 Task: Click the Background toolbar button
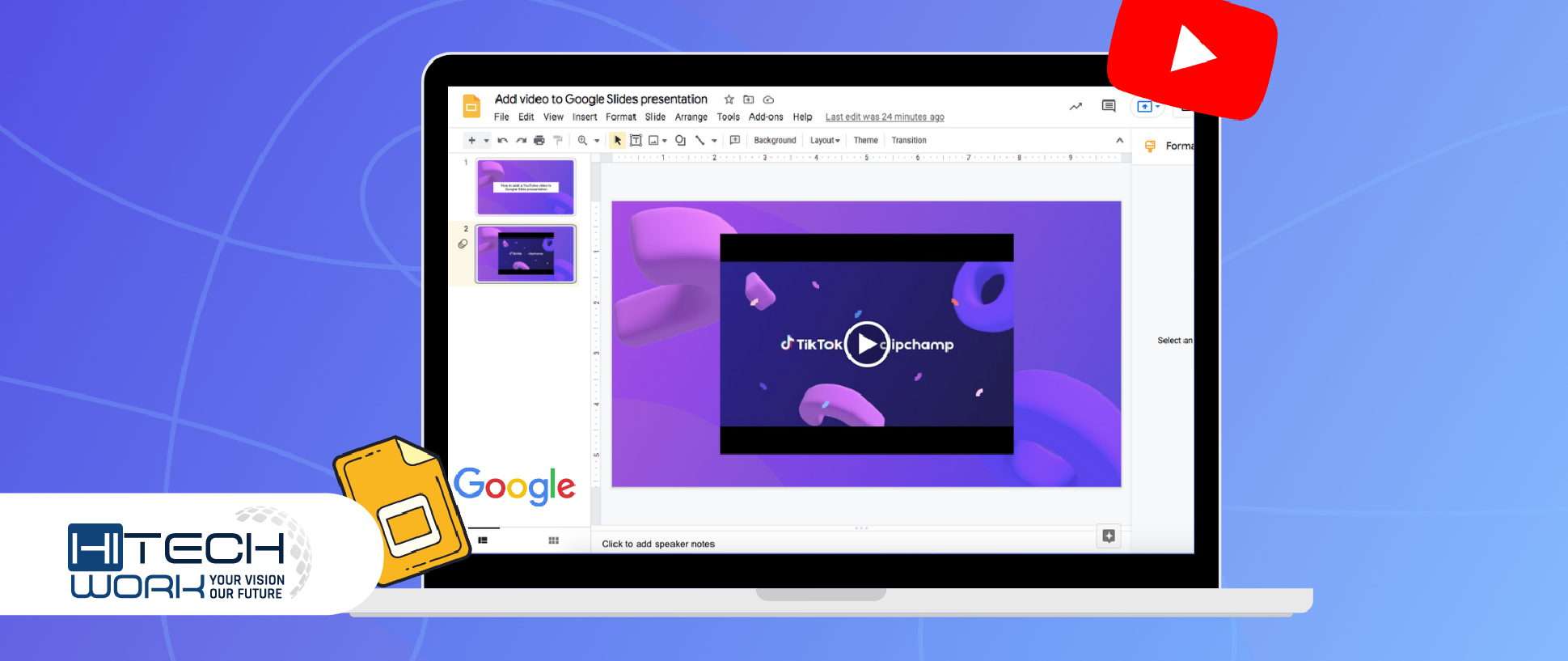[775, 141]
